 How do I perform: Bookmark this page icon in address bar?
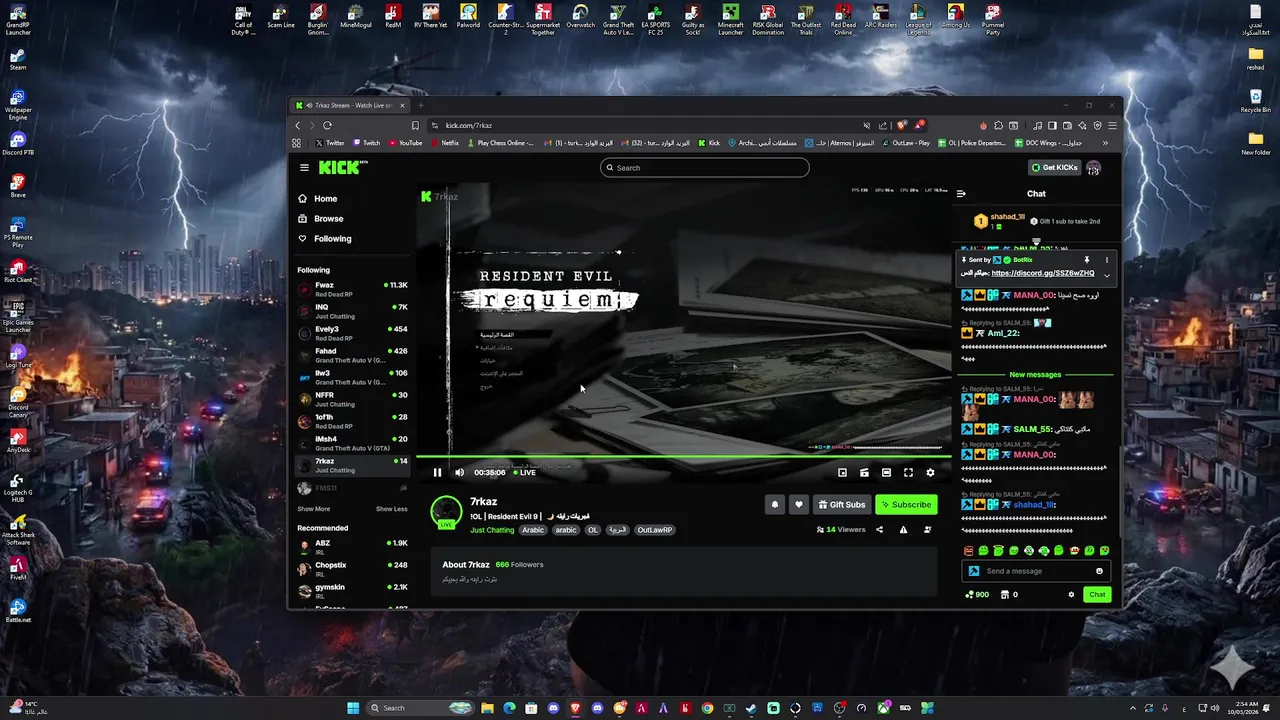click(x=415, y=126)
